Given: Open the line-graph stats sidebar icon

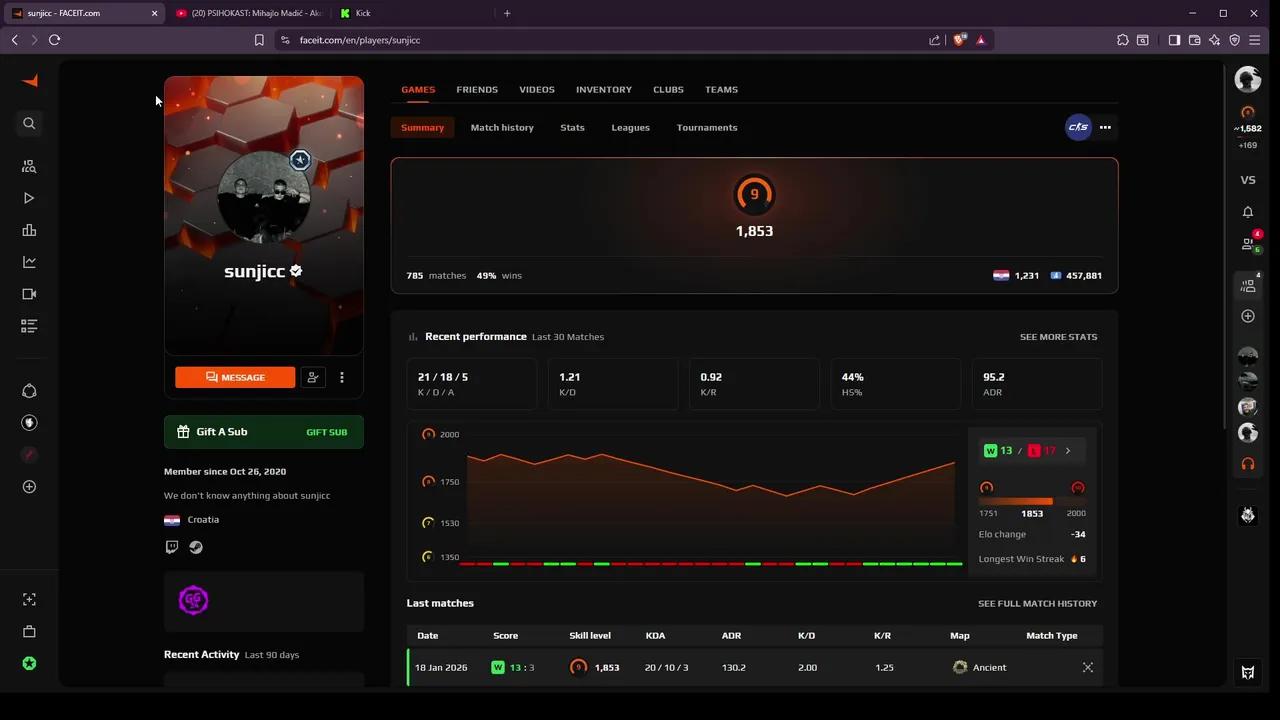Looking at the screenshot, I should coord(29,262).
